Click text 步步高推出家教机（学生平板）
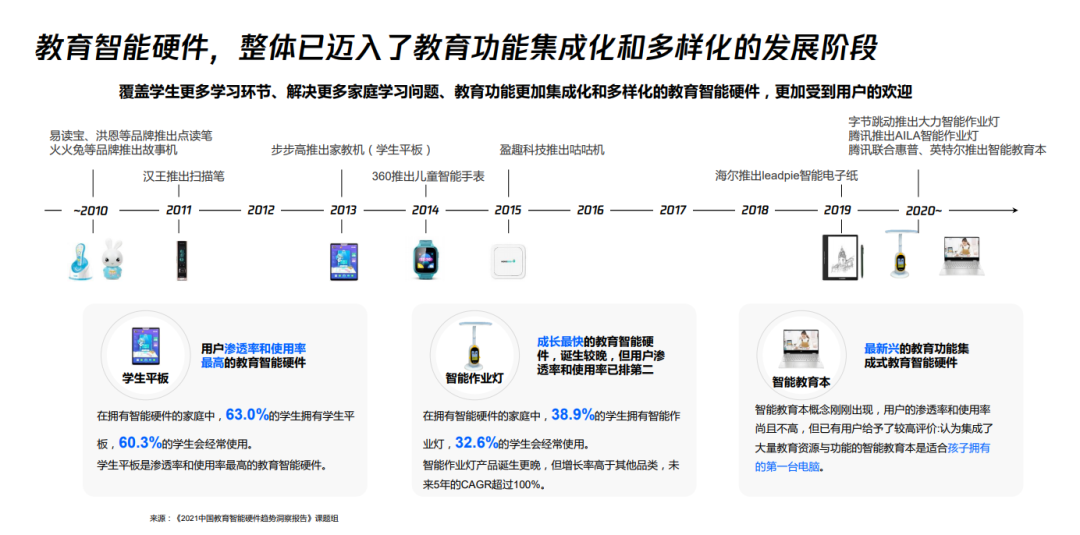 [353, 149]
